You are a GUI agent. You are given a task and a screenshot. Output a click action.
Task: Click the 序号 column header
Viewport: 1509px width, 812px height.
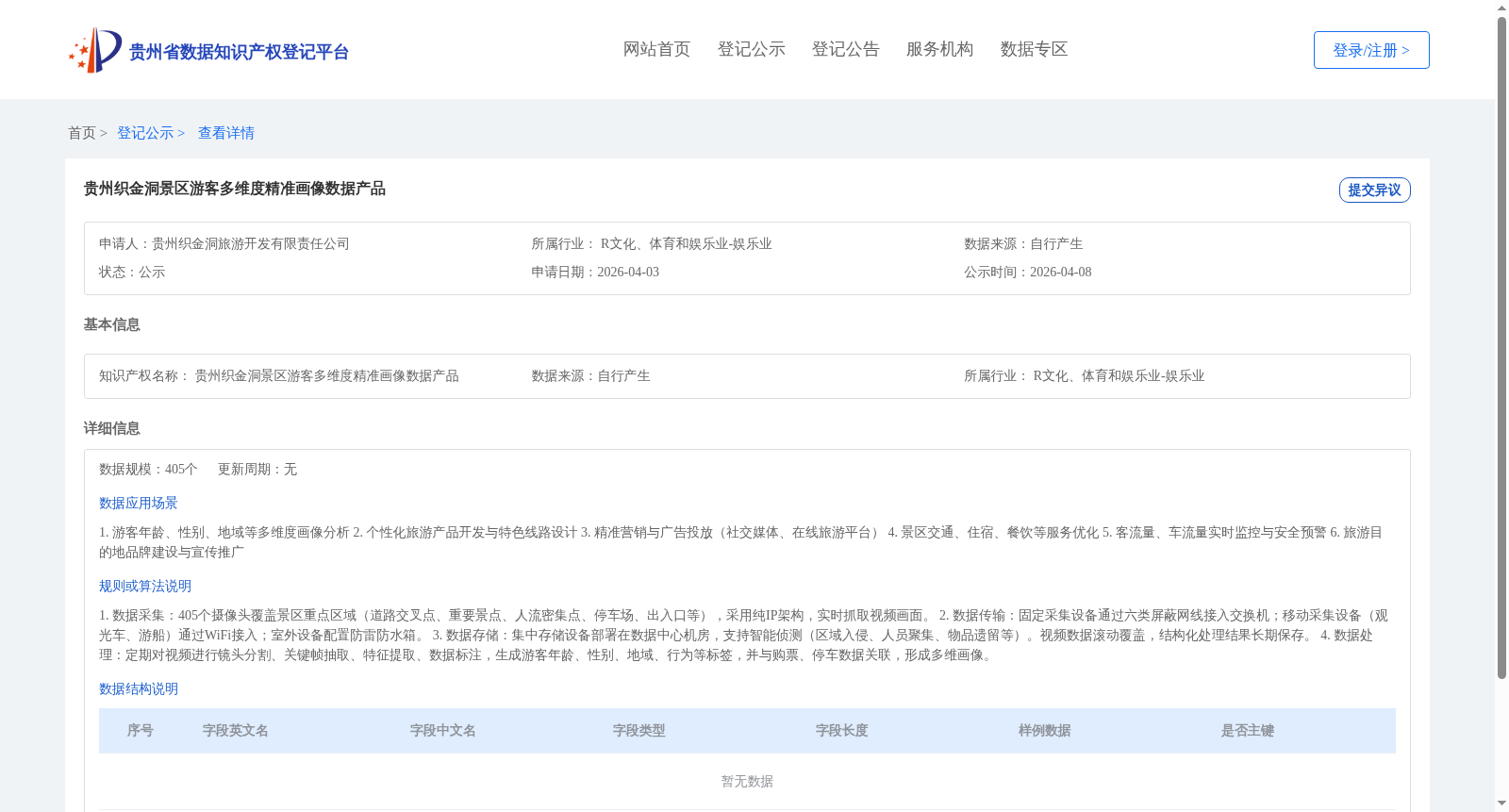pyautogui.click(x=141, y=730)
